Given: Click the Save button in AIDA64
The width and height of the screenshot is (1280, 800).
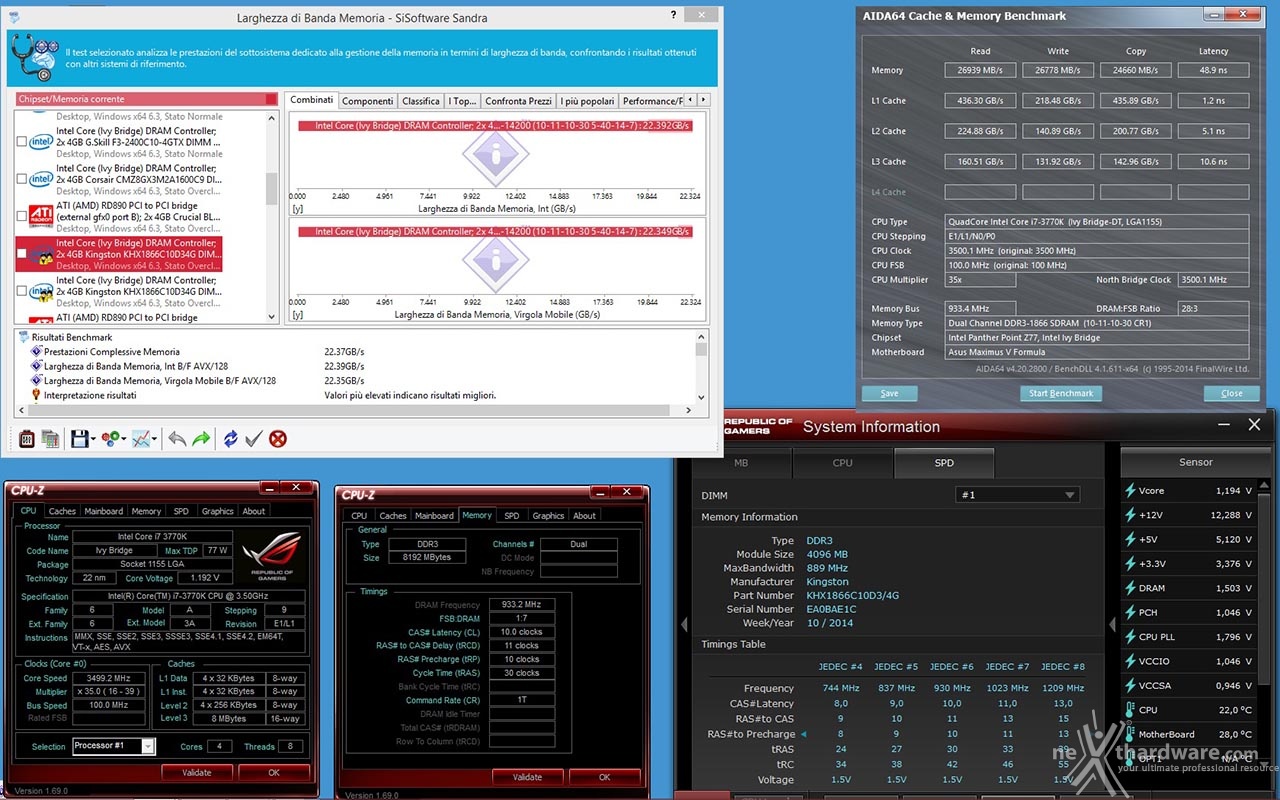Looking at the screenshot, I should pyautogui.click(x=889, y=393).
